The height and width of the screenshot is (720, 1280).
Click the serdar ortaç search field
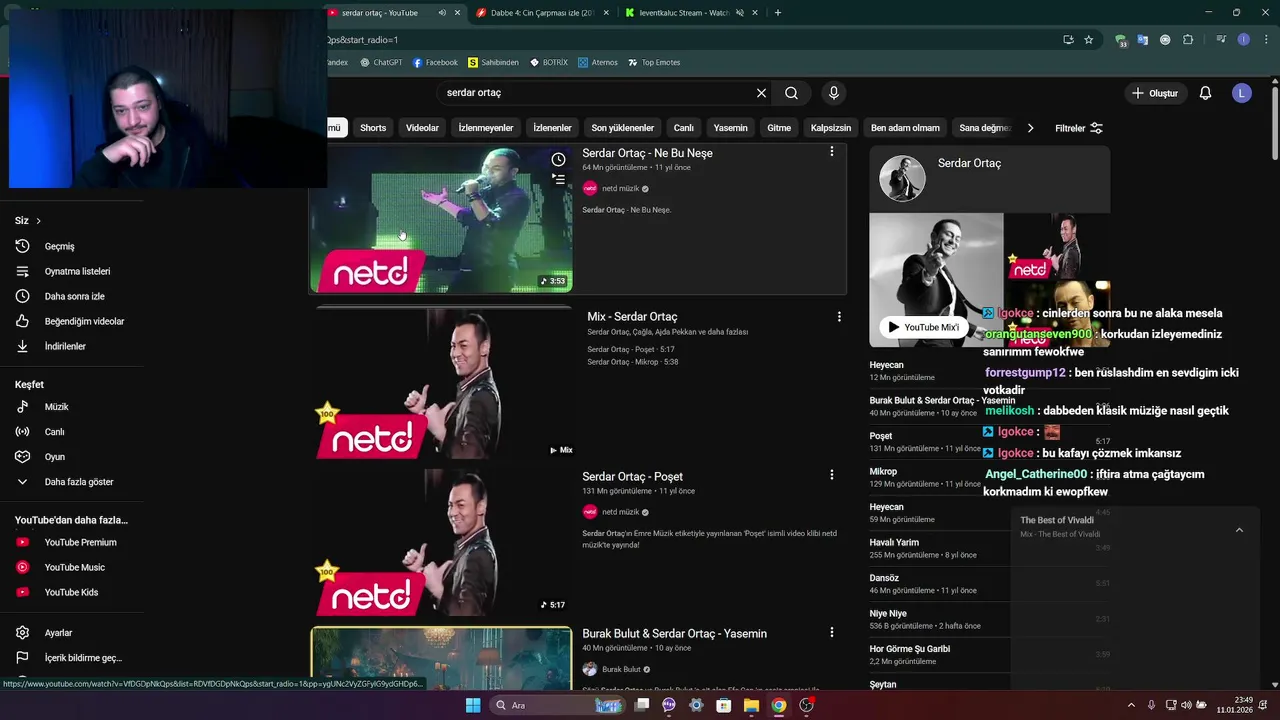coord(595,93)
